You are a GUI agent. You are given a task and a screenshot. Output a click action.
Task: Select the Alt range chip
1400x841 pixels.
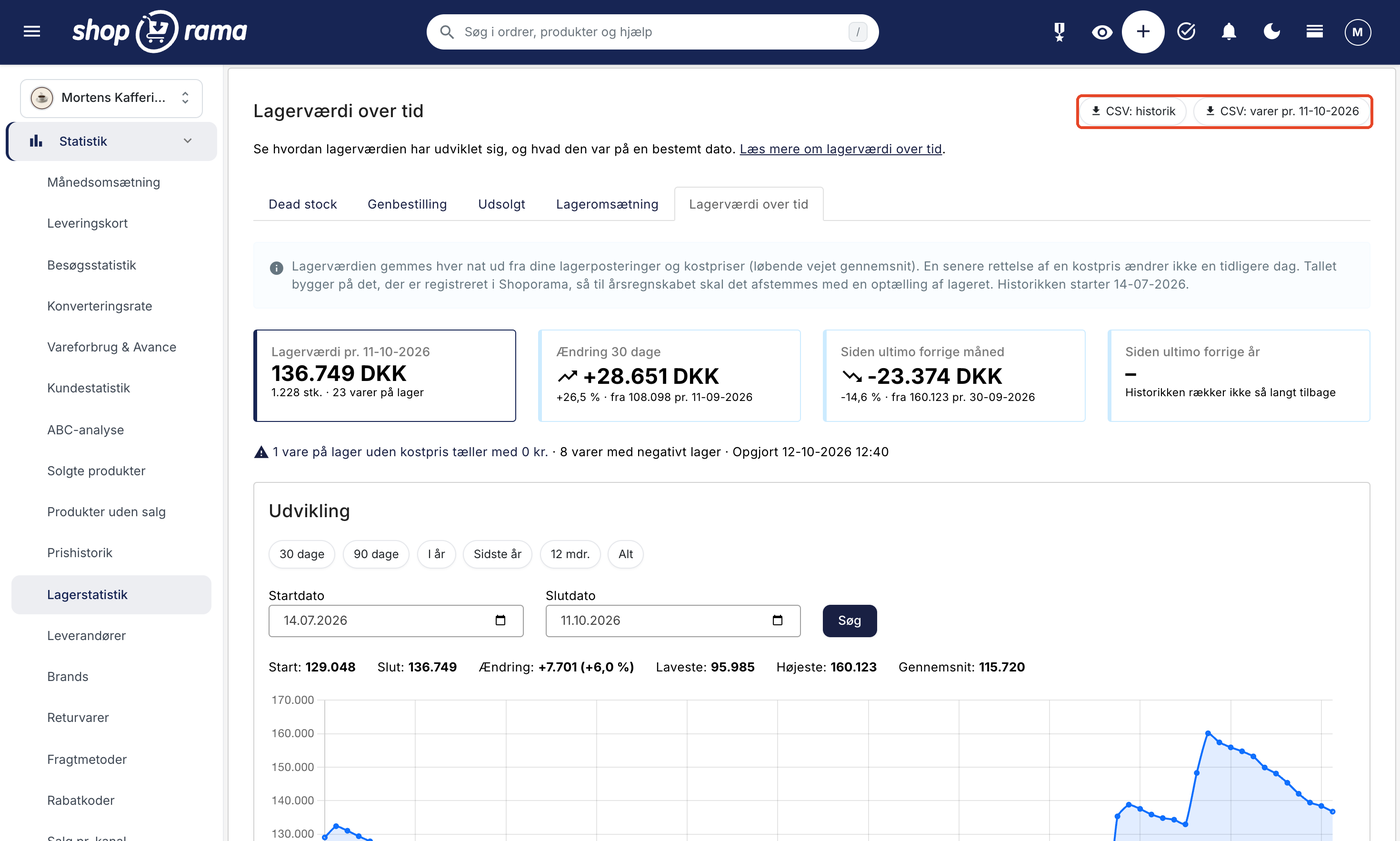tap(626, 554)
